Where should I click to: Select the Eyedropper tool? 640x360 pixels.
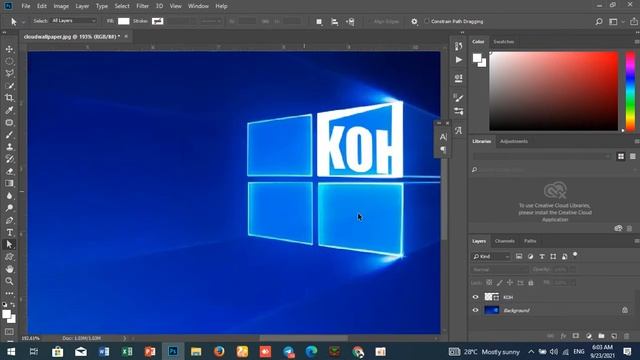coord(9,110)
